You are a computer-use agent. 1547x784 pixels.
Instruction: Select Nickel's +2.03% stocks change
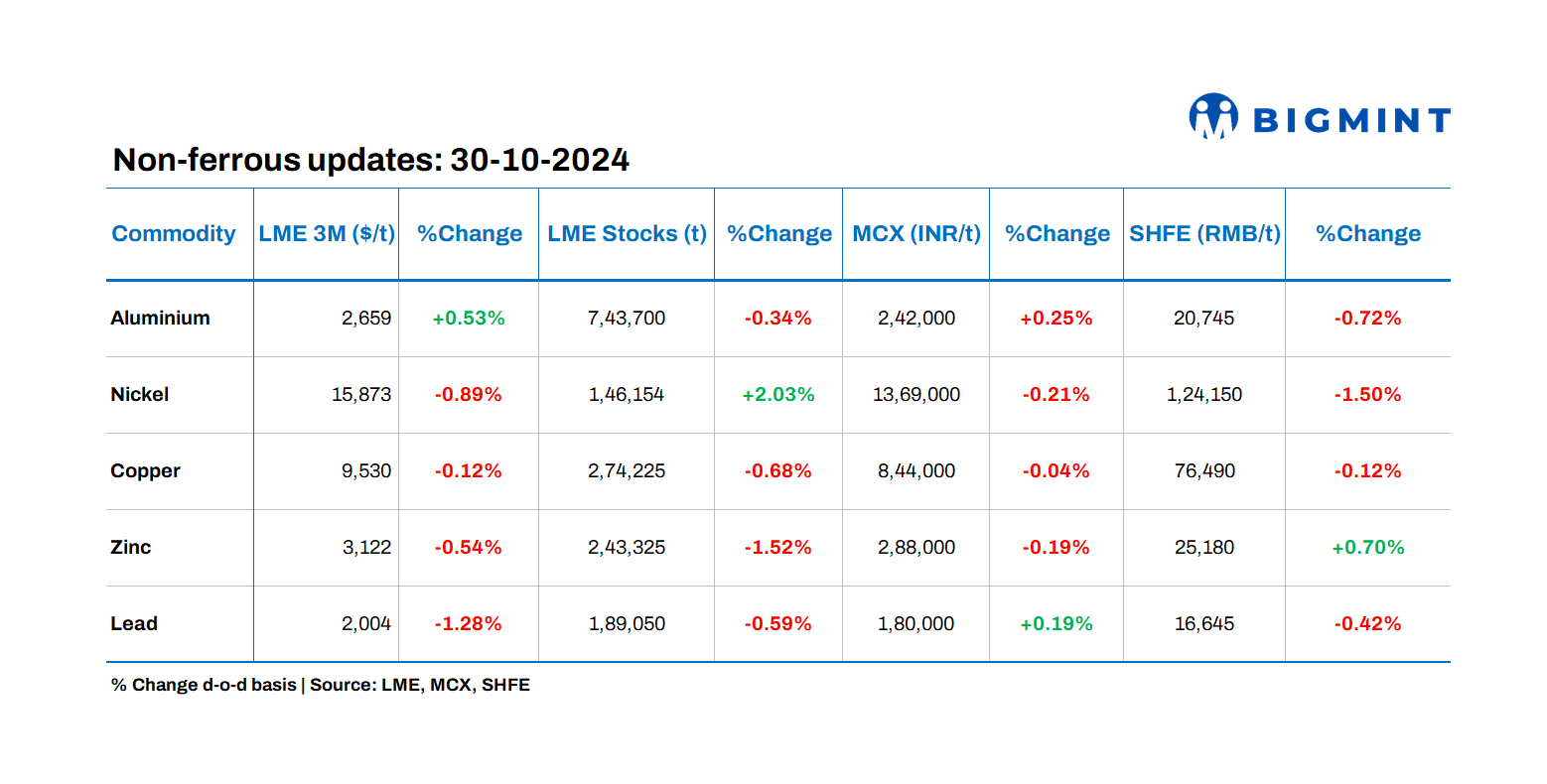click(x=778, y=395)
